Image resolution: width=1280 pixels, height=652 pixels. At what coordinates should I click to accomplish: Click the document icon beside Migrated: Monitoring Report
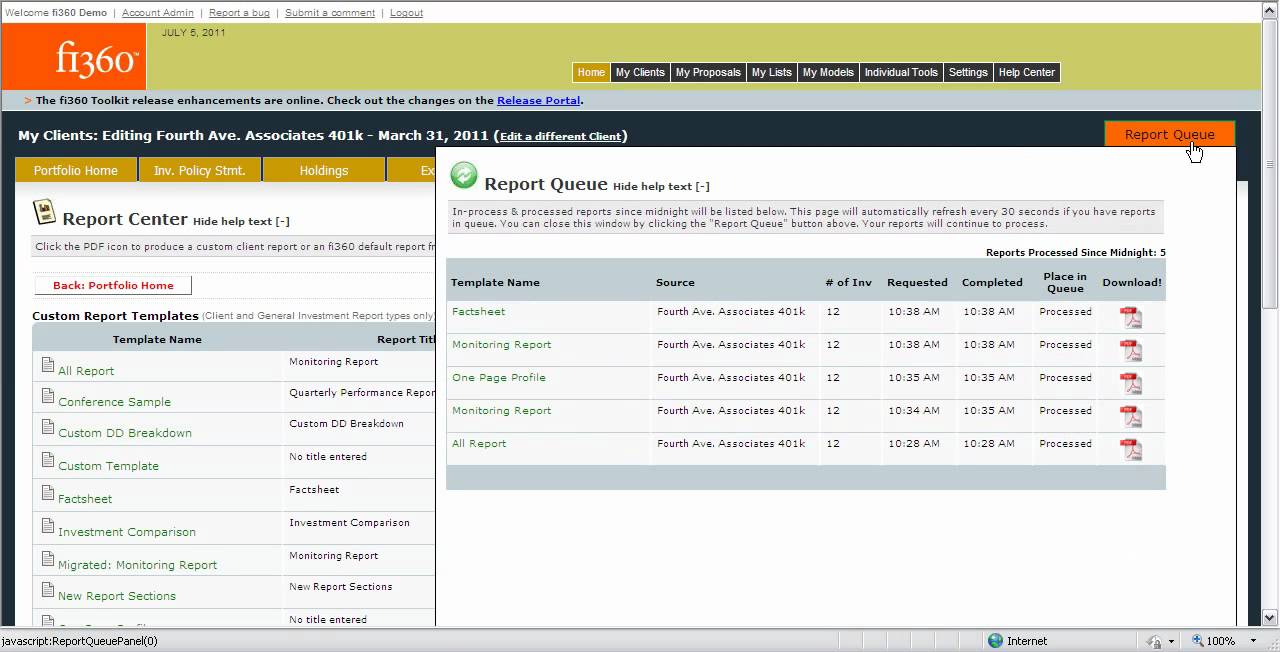tap(47, 559)
